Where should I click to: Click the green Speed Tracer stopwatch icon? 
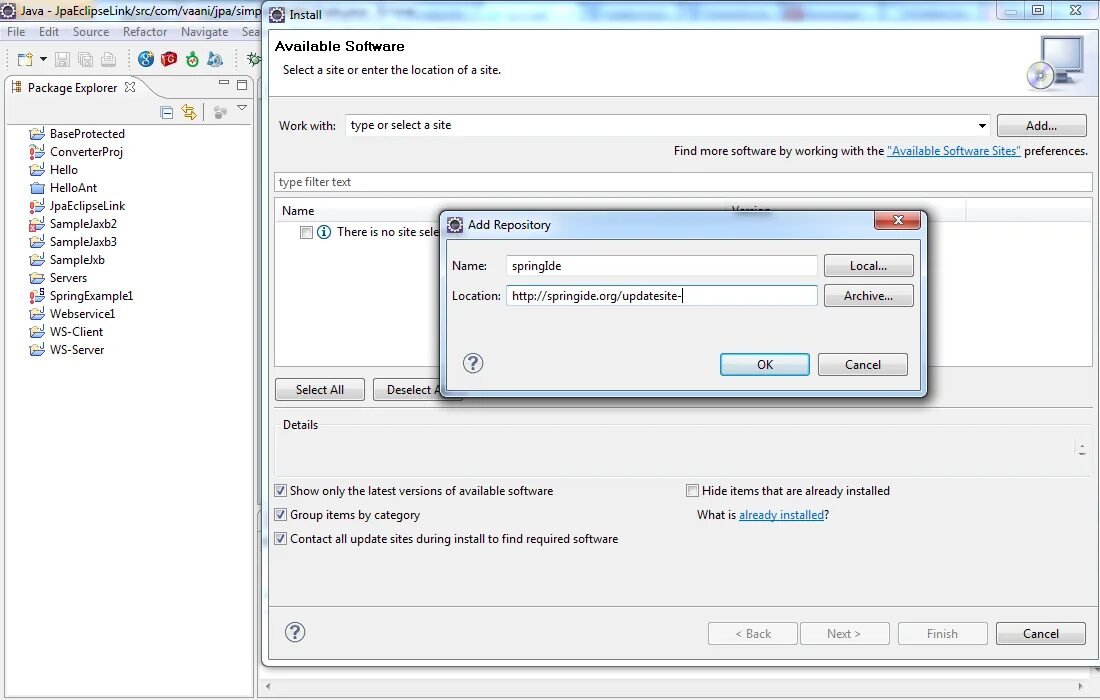[x=192, y=60]
